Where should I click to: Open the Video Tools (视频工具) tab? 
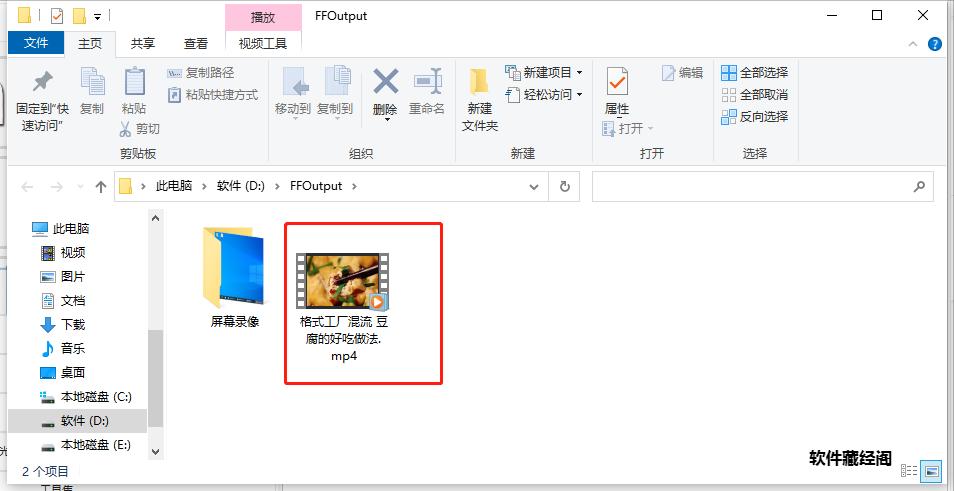(x=263, y=43)
